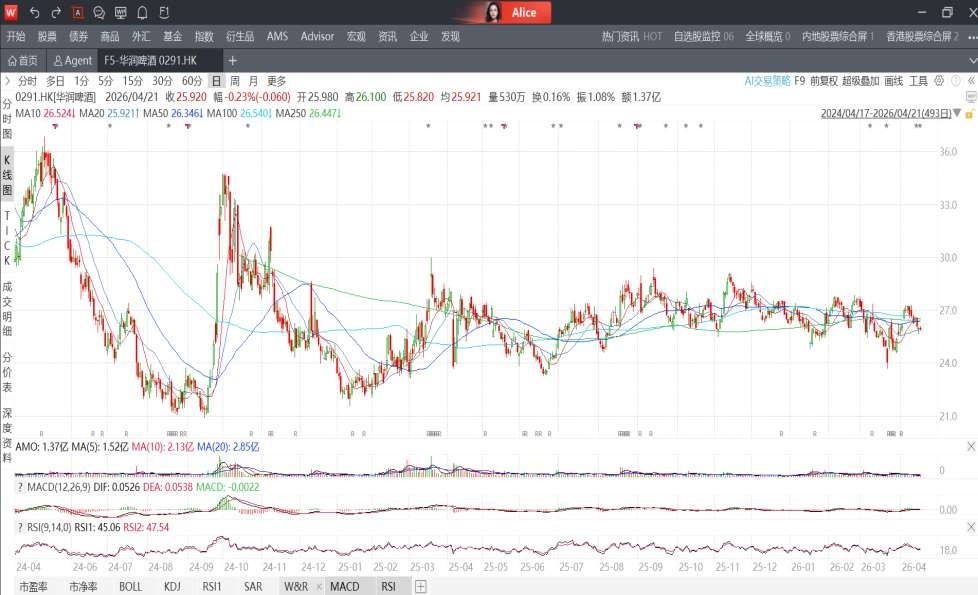Open new page tab with plus button
978x595 pixels.
[x=233, y=61]
